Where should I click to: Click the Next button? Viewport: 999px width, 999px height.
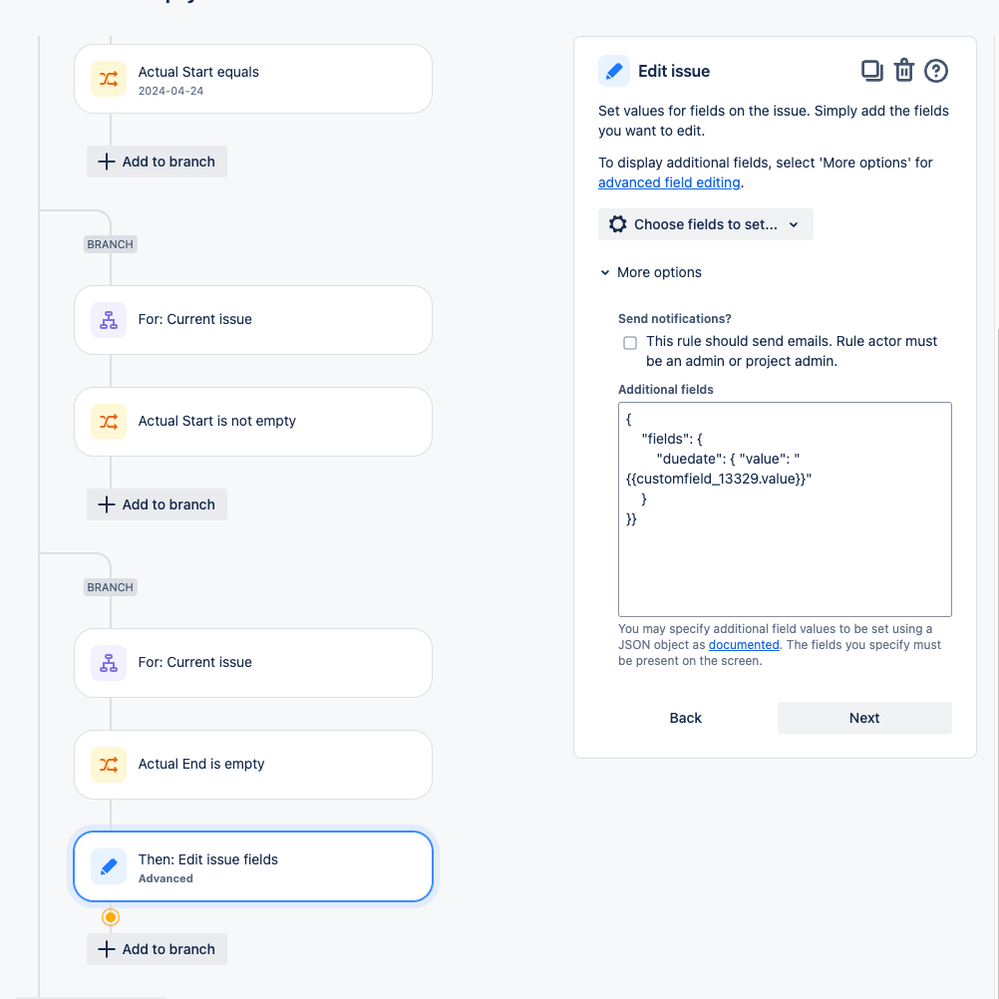coord(864,718)
